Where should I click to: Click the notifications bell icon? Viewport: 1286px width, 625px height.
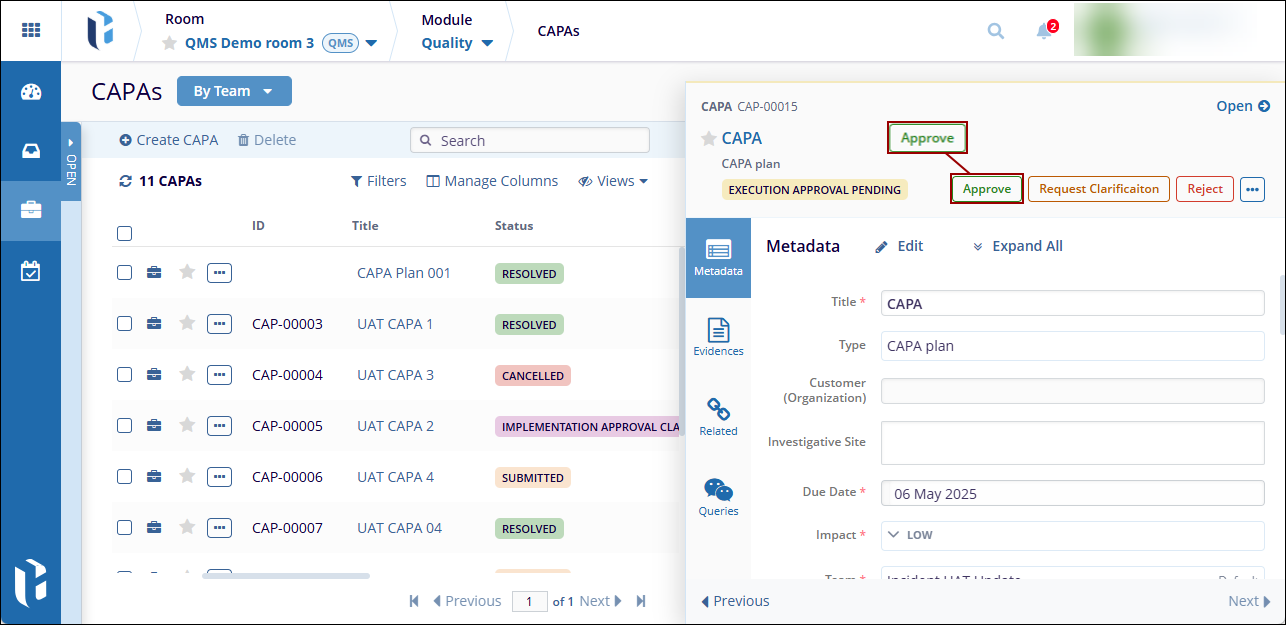tap(1044, 31)
